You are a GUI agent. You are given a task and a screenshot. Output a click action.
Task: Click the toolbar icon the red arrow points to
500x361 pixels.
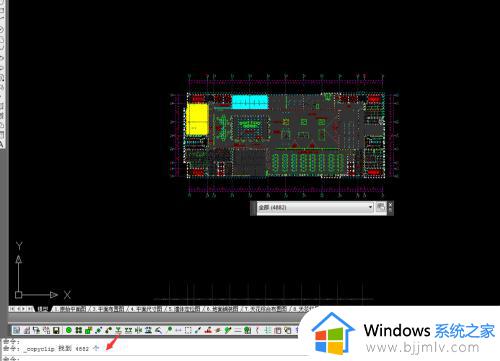click(x=118, y=330)
